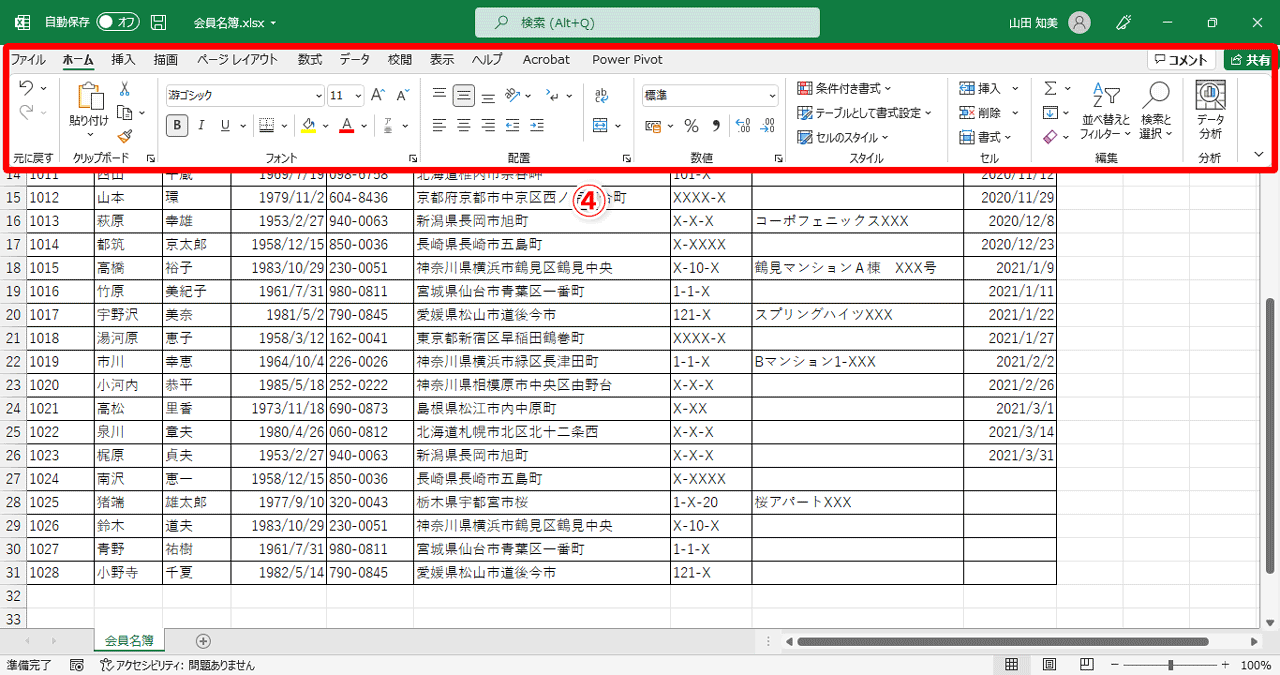
Task: Adjust the zoom slider
Action: tap(1169, 662)
